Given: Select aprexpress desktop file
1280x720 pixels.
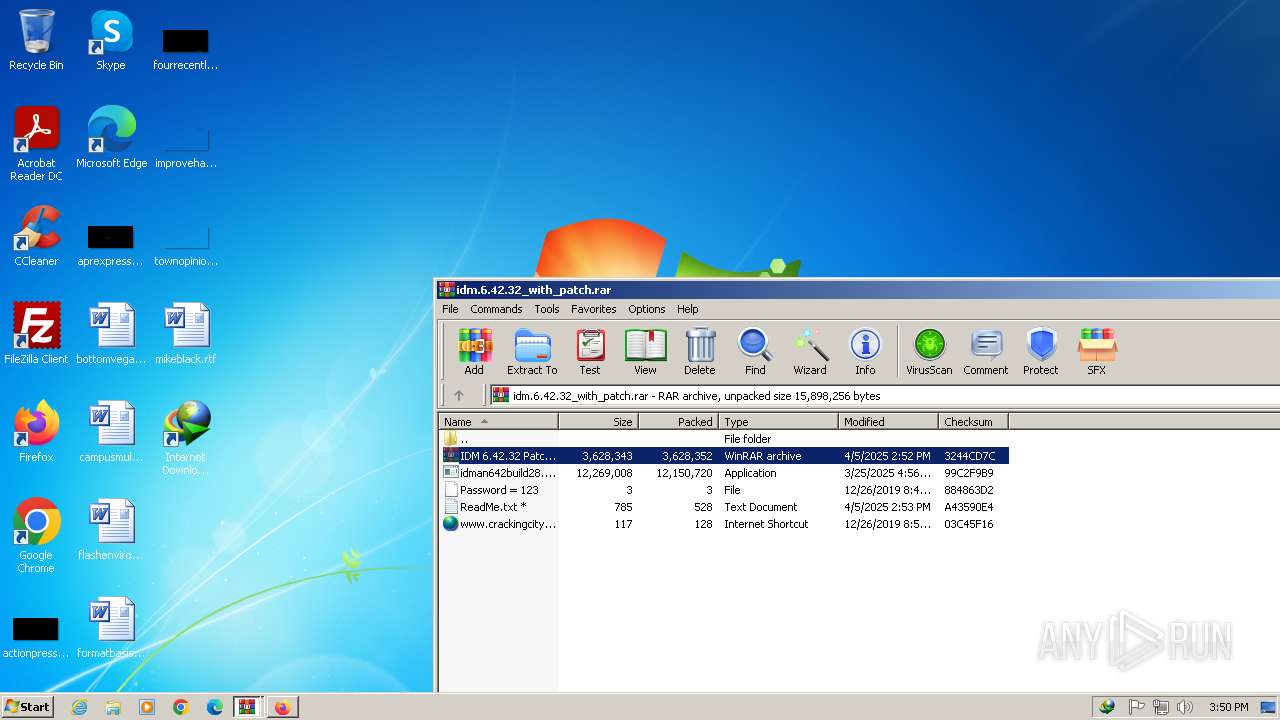Looking at the screenshot, I should click(111, 244).
